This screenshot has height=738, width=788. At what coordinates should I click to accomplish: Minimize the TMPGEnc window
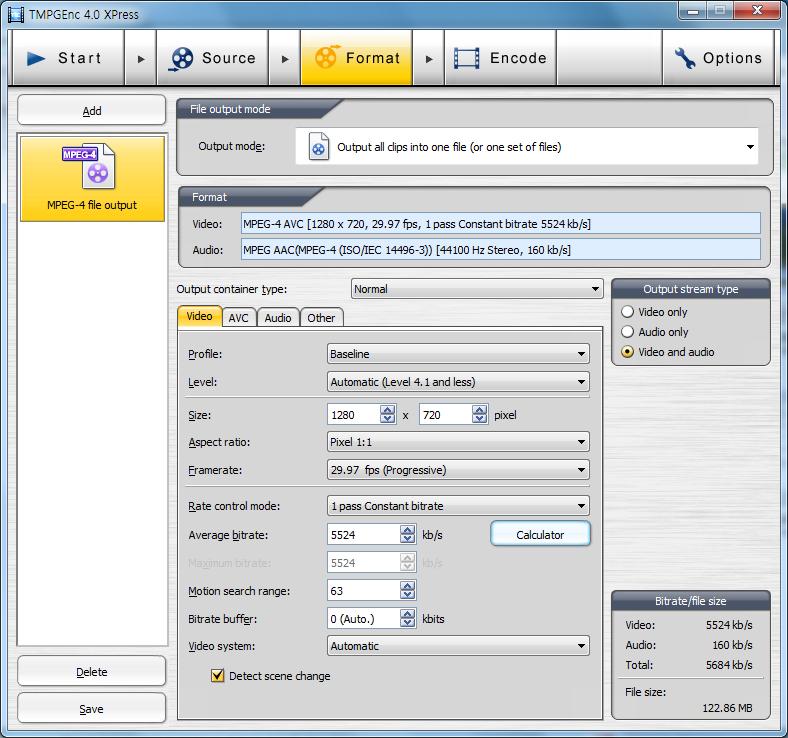(x=693, y=11)
